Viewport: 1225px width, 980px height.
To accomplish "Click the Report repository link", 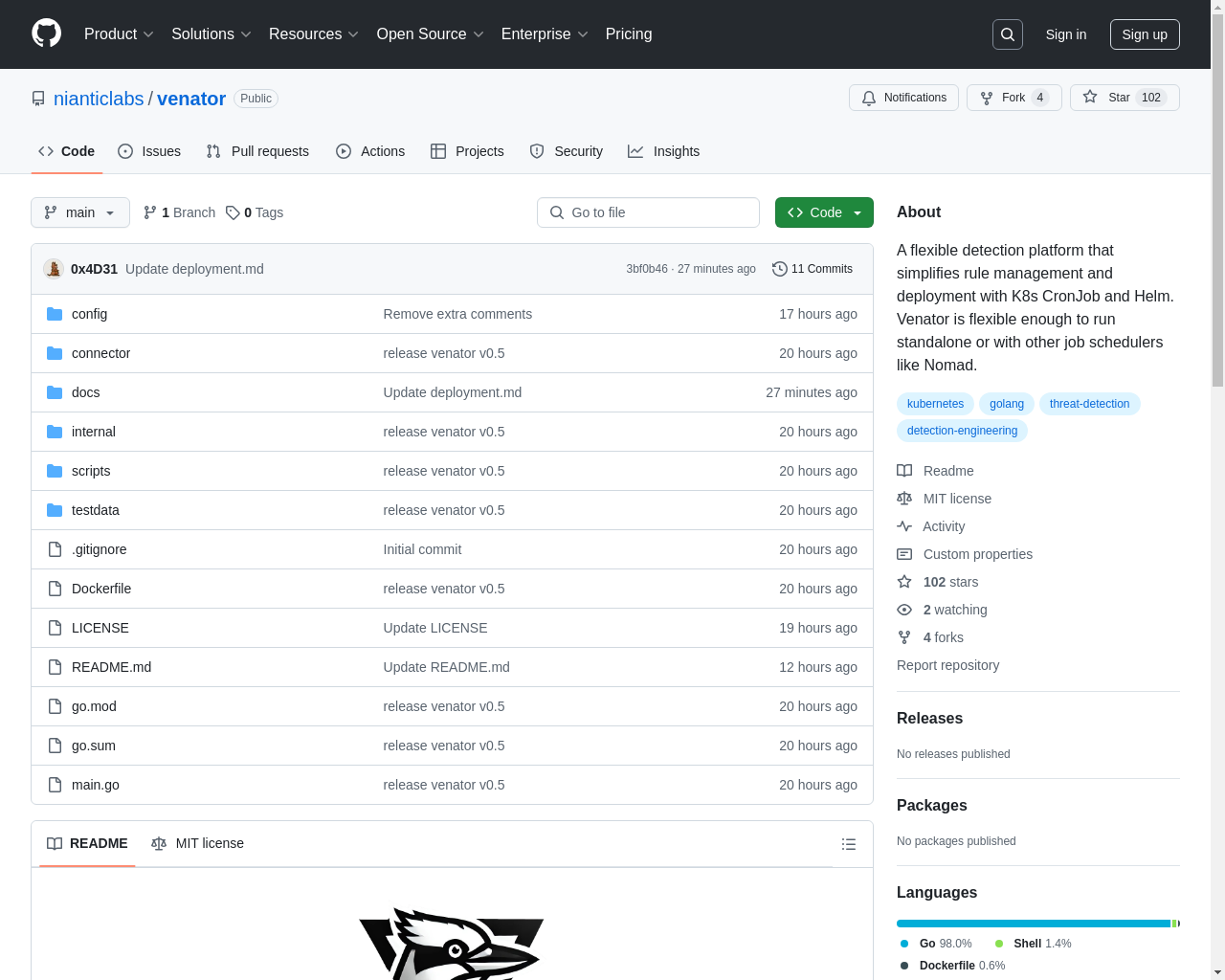I will (947, 665).
